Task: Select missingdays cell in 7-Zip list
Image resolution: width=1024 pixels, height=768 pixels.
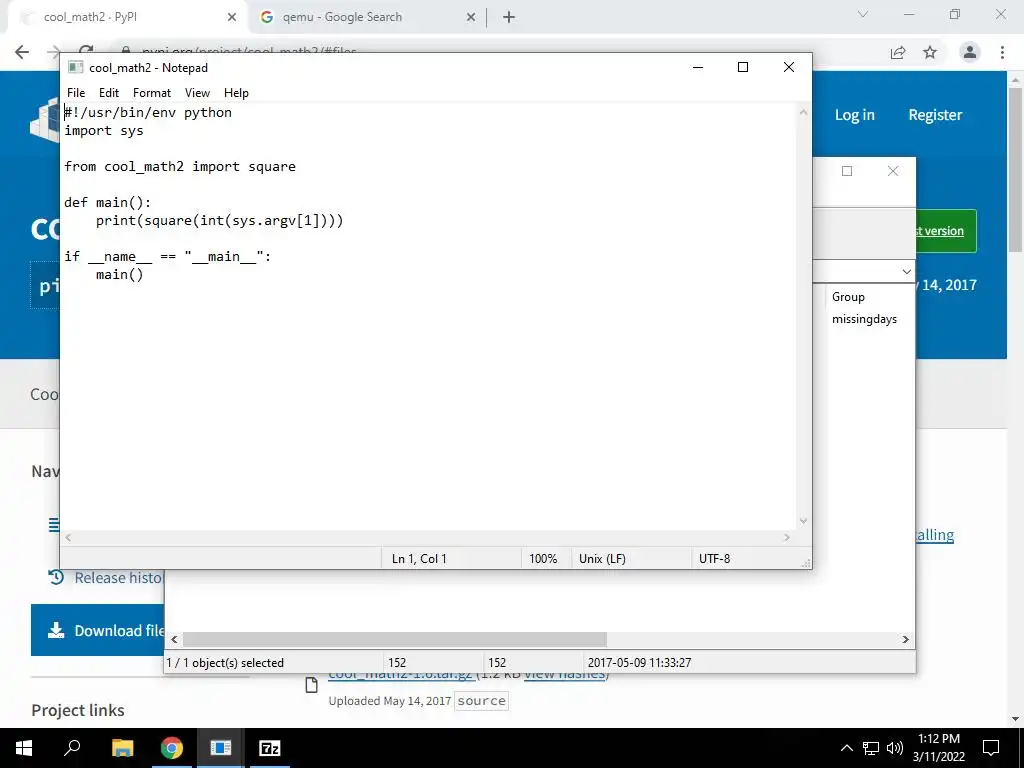Action: (x=864, y=319)
